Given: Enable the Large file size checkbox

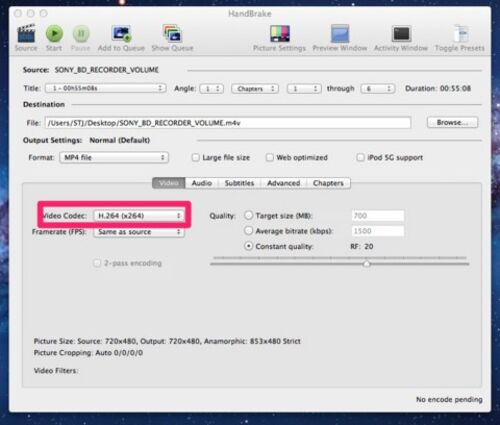Looking at the screenshot, I should click(196, 157).
